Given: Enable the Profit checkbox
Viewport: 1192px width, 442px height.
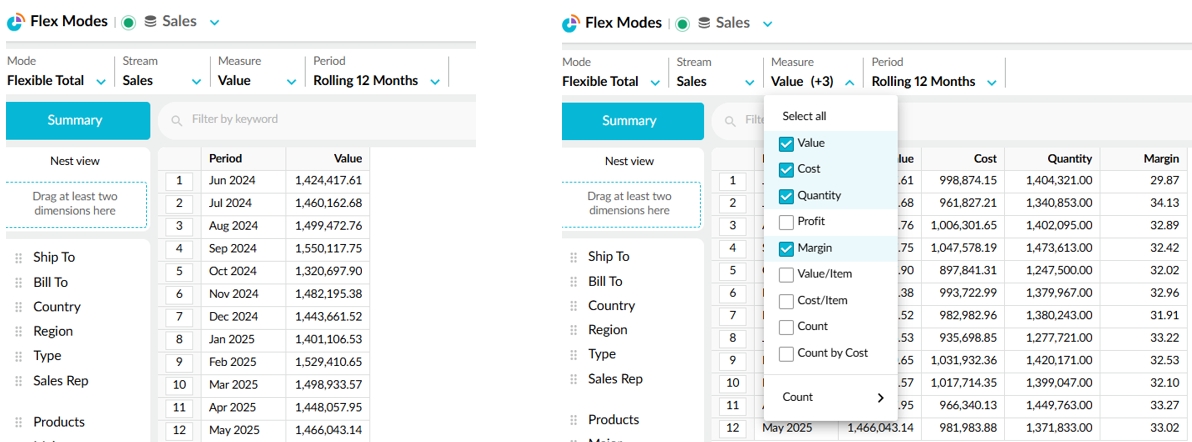Looking at the screenshot, I should [786, 222].
